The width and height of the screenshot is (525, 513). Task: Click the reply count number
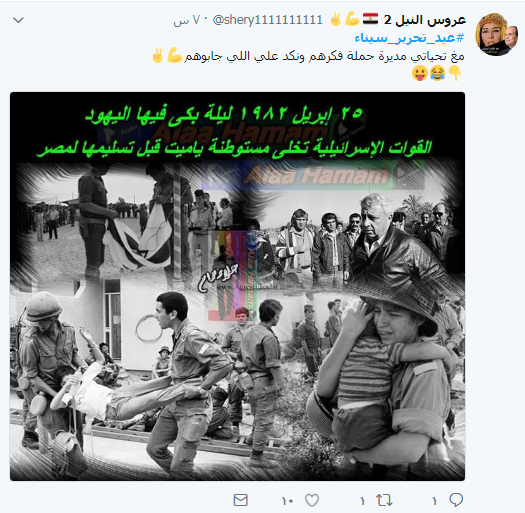434,501
